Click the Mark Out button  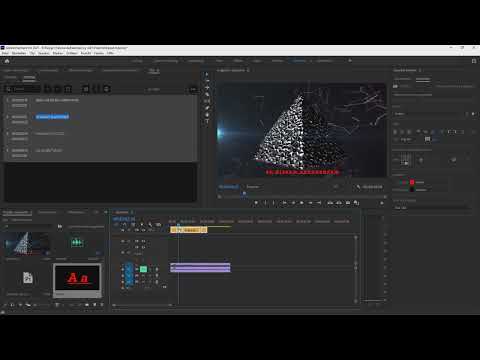274,203
